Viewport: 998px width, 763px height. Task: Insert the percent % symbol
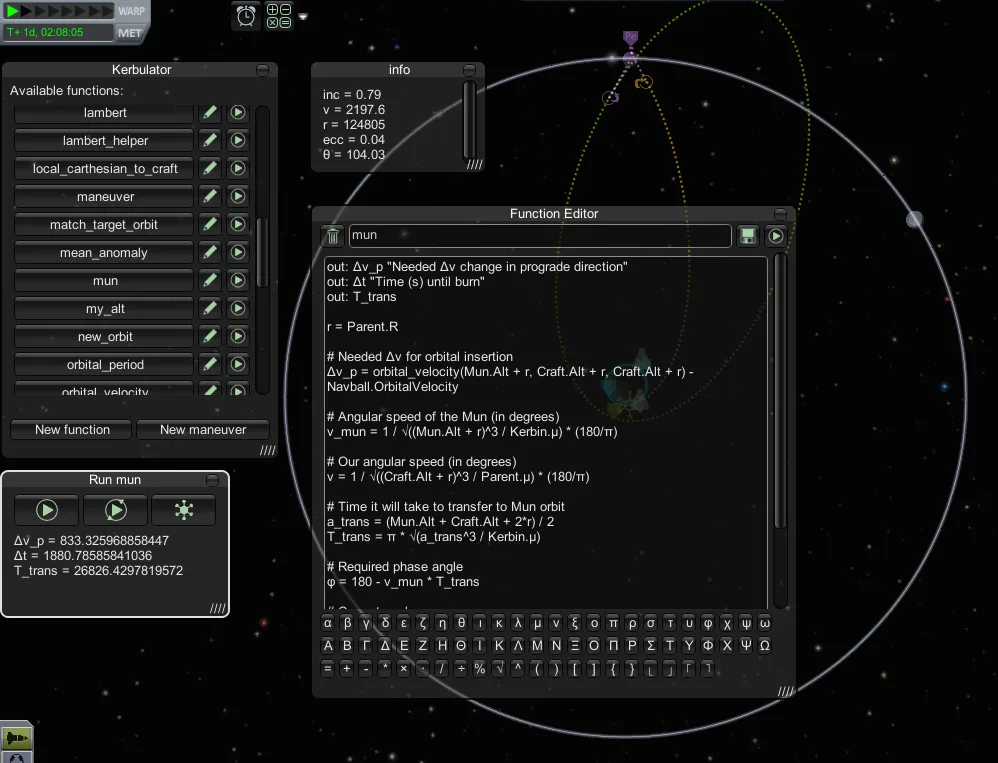click(x=480, y=669)
